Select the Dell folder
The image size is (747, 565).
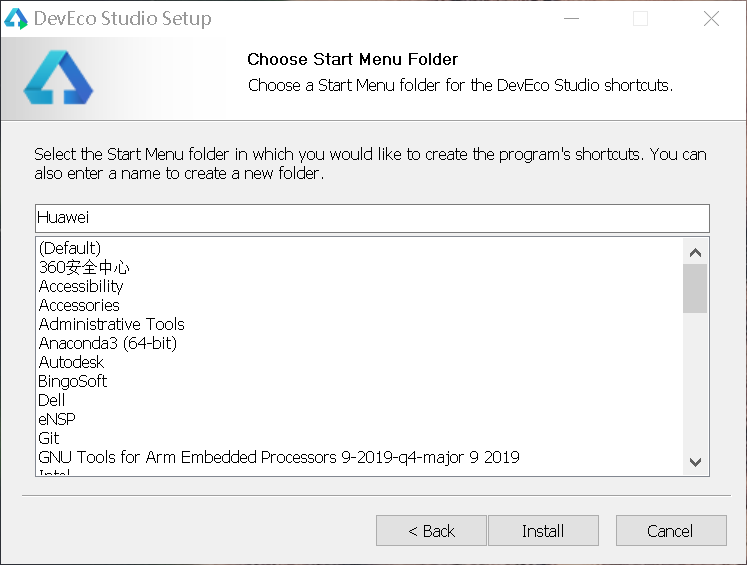tap(52, 400)
